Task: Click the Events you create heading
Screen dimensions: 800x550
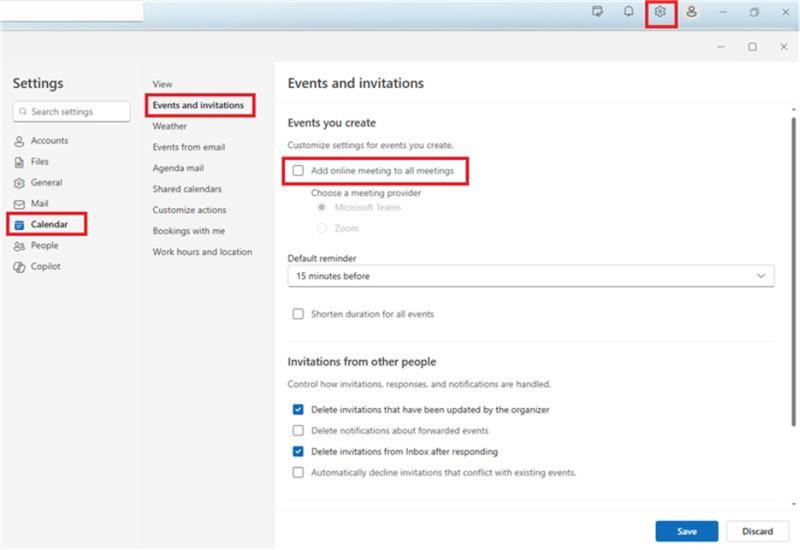Action: 332,123
